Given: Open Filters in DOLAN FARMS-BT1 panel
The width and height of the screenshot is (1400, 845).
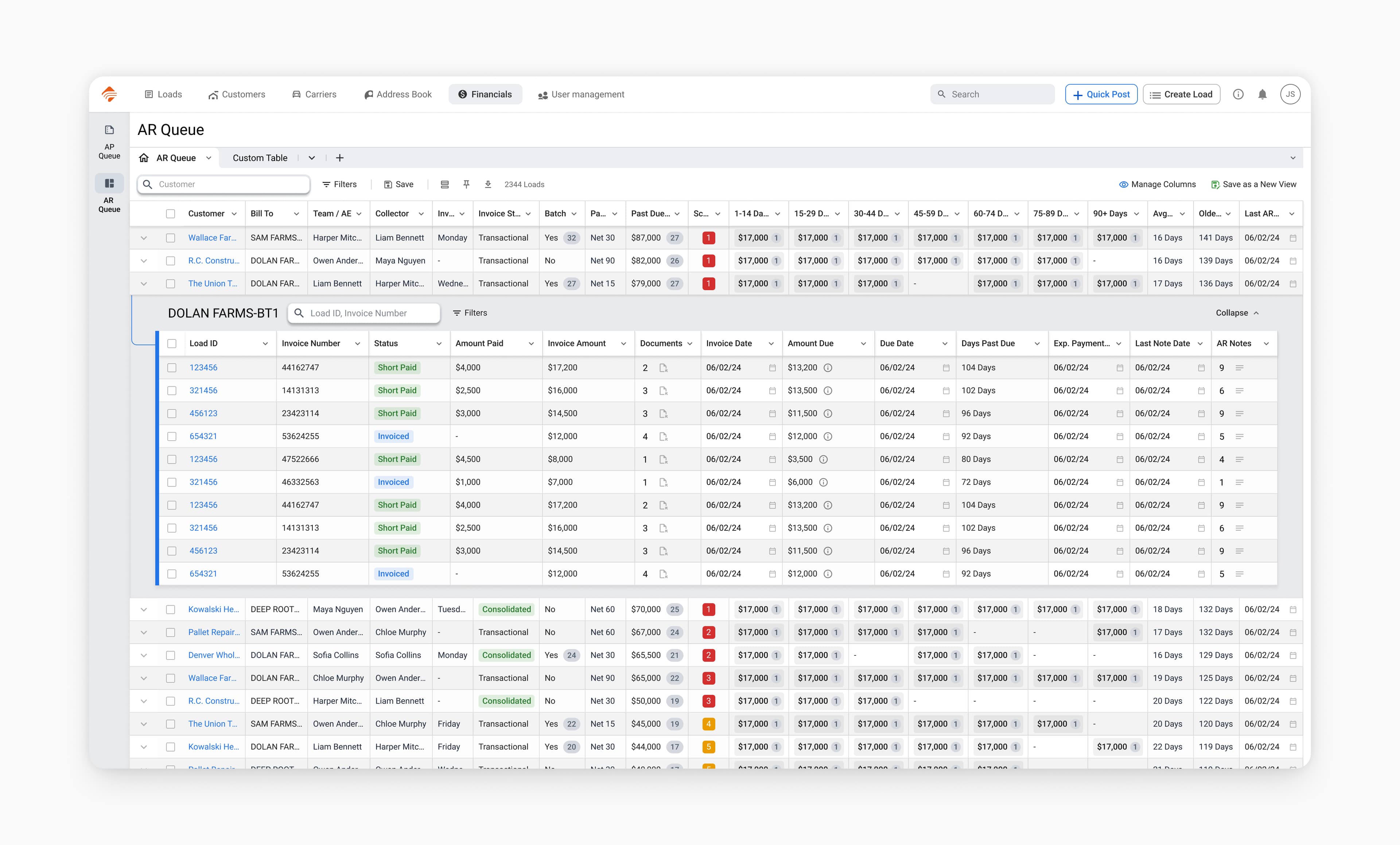Looking at the screenshot, I should [x=470, y=313].
